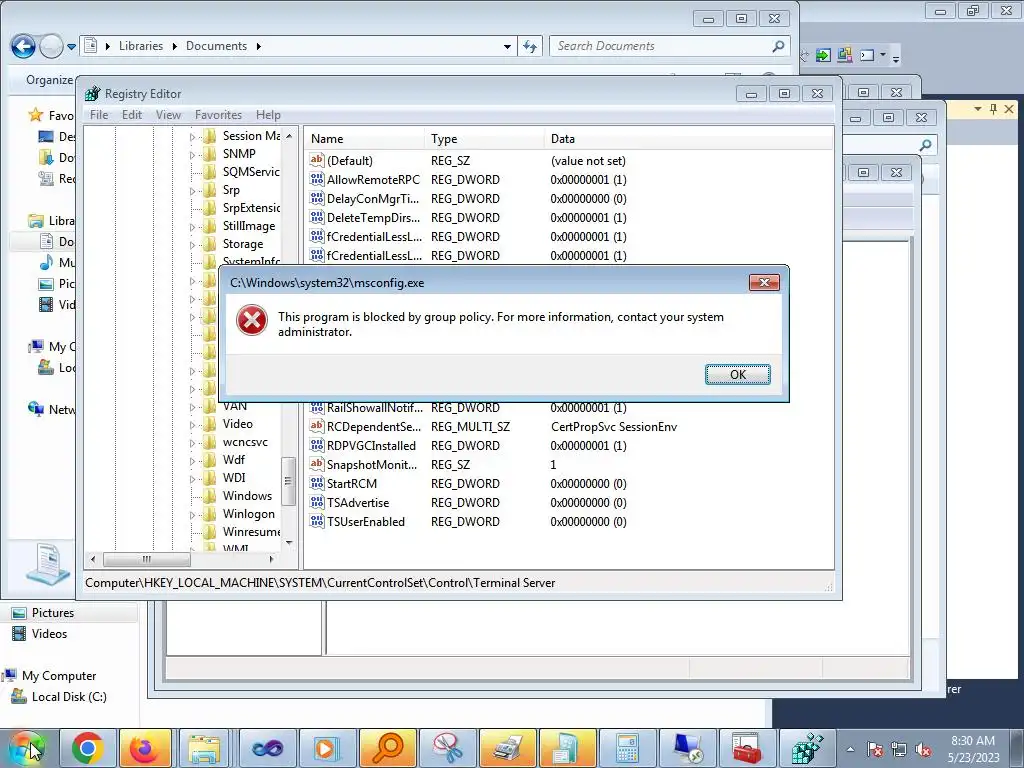The image size is (1024, 768).
Task: Refresh the Documents Explorer window
Action: coord(530,46)
